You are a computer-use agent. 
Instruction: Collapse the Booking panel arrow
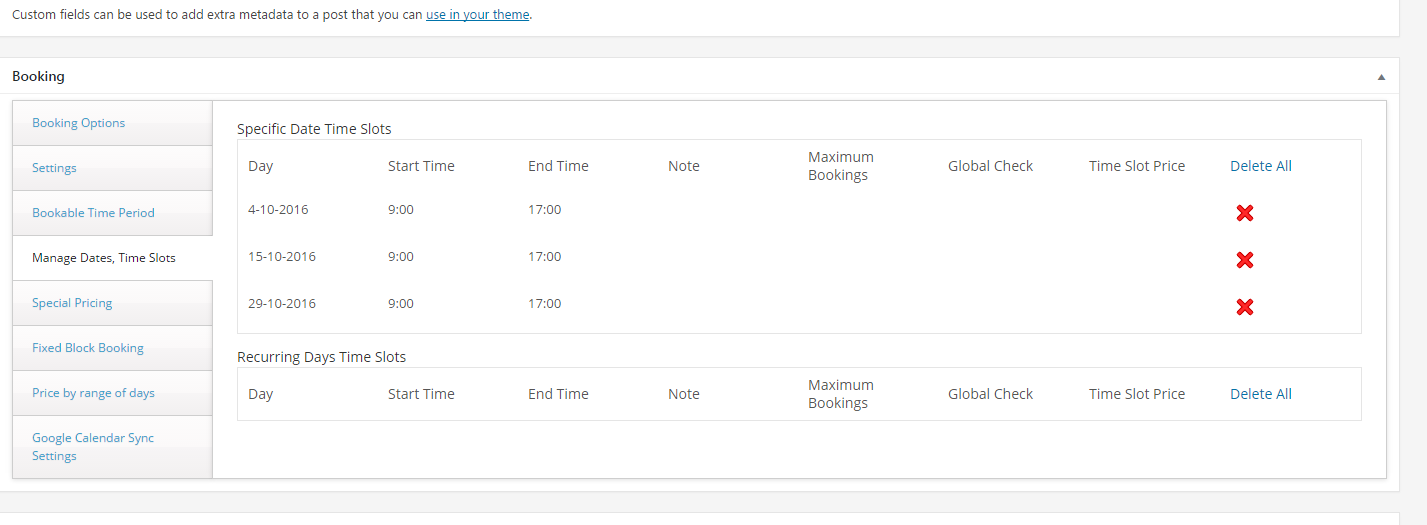[x=1381, y=76]
